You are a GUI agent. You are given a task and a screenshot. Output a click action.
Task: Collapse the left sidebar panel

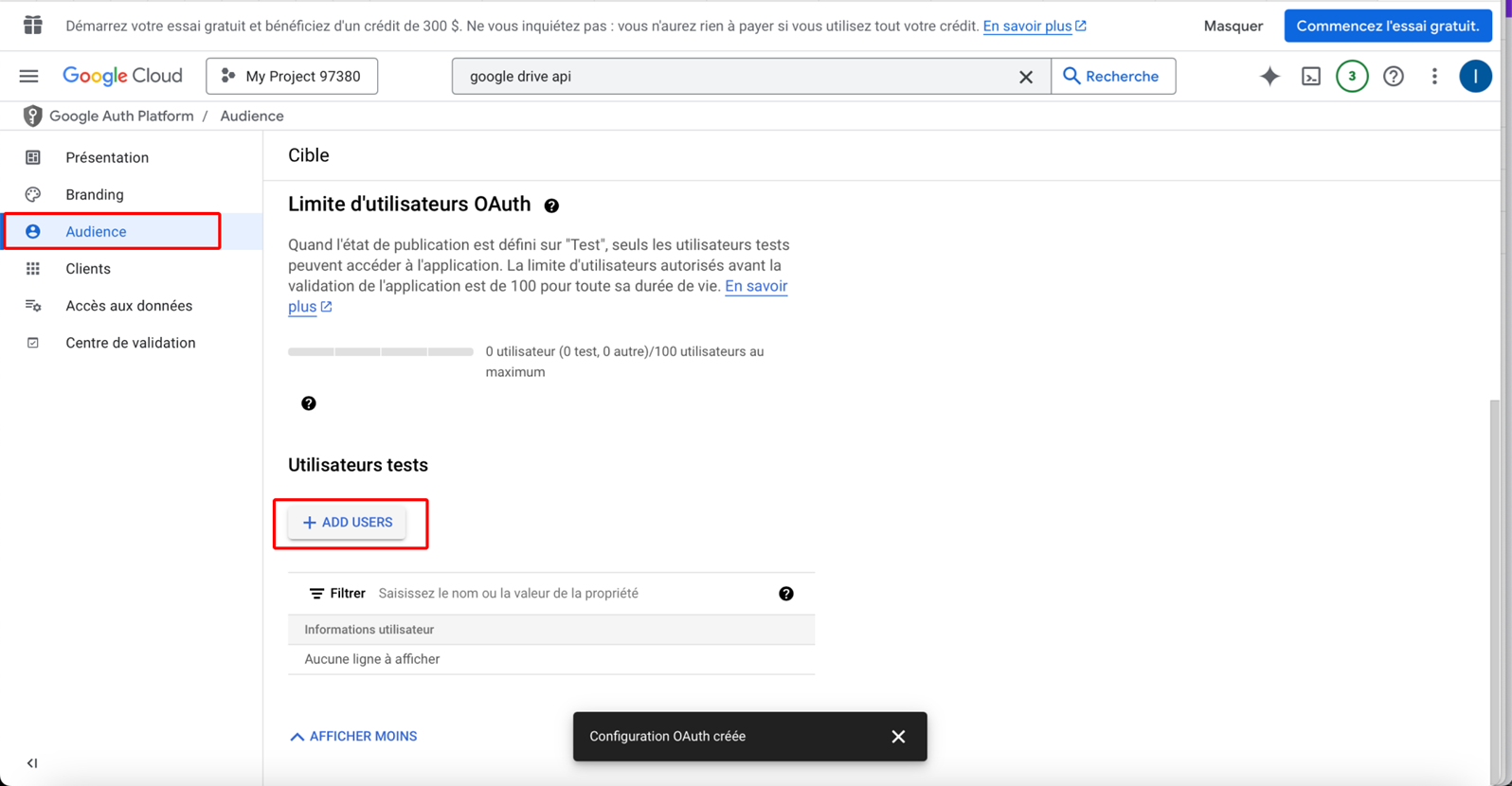[x=32, y=762]
